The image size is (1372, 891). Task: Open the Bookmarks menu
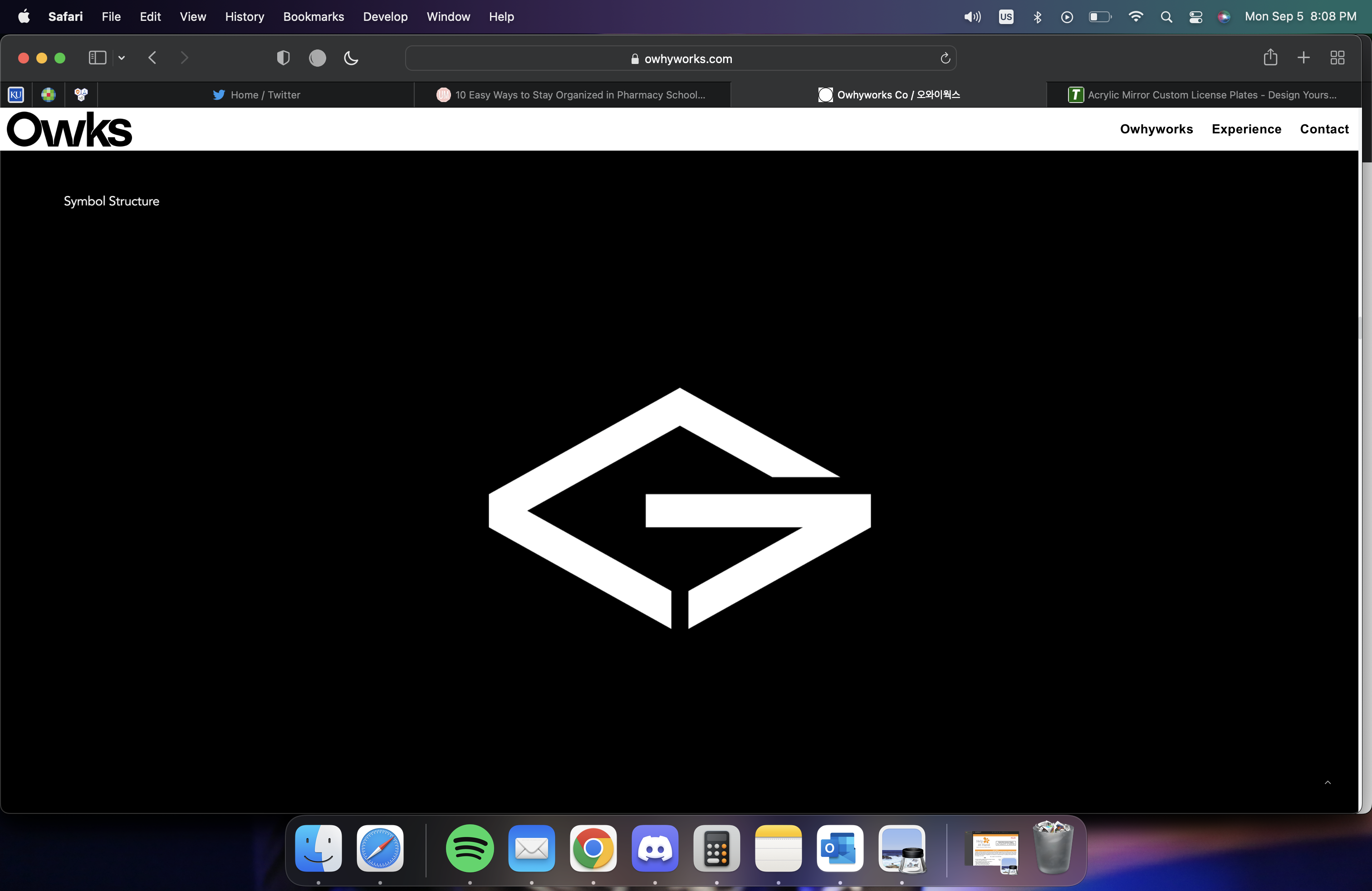click(313, 17)
